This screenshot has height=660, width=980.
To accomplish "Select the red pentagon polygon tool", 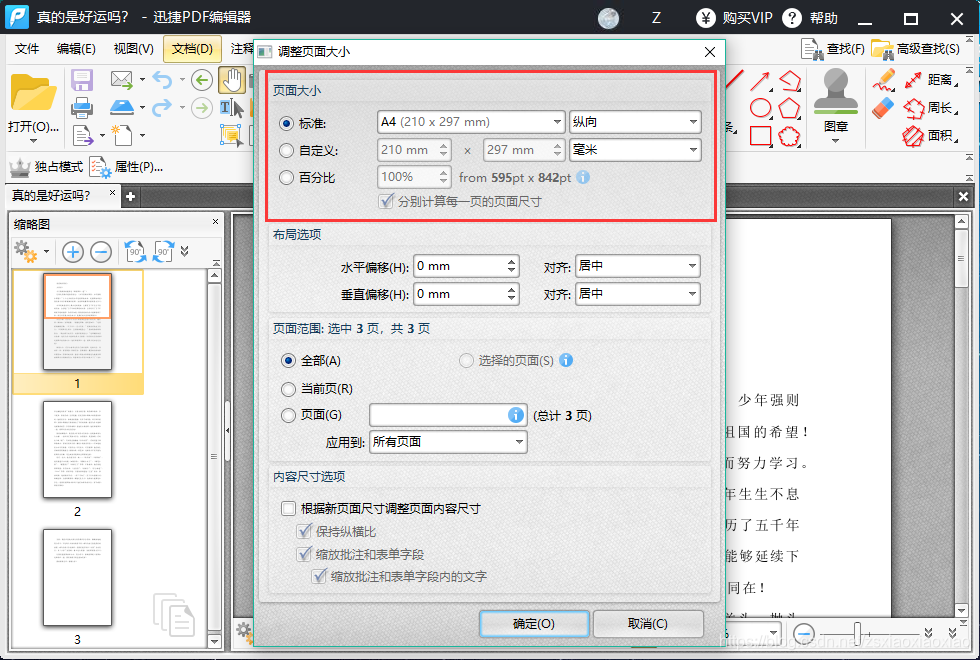I will [x=789, y=108].
